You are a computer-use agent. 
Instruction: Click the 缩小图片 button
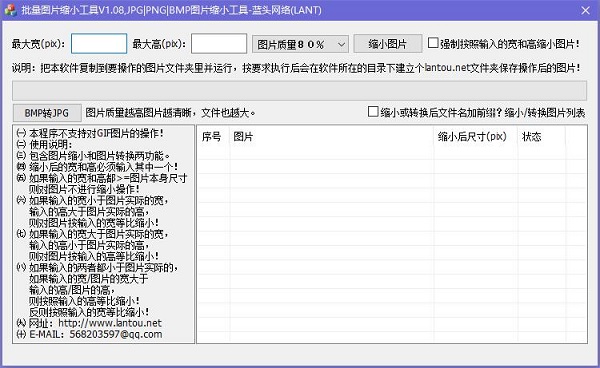point(388,44)
